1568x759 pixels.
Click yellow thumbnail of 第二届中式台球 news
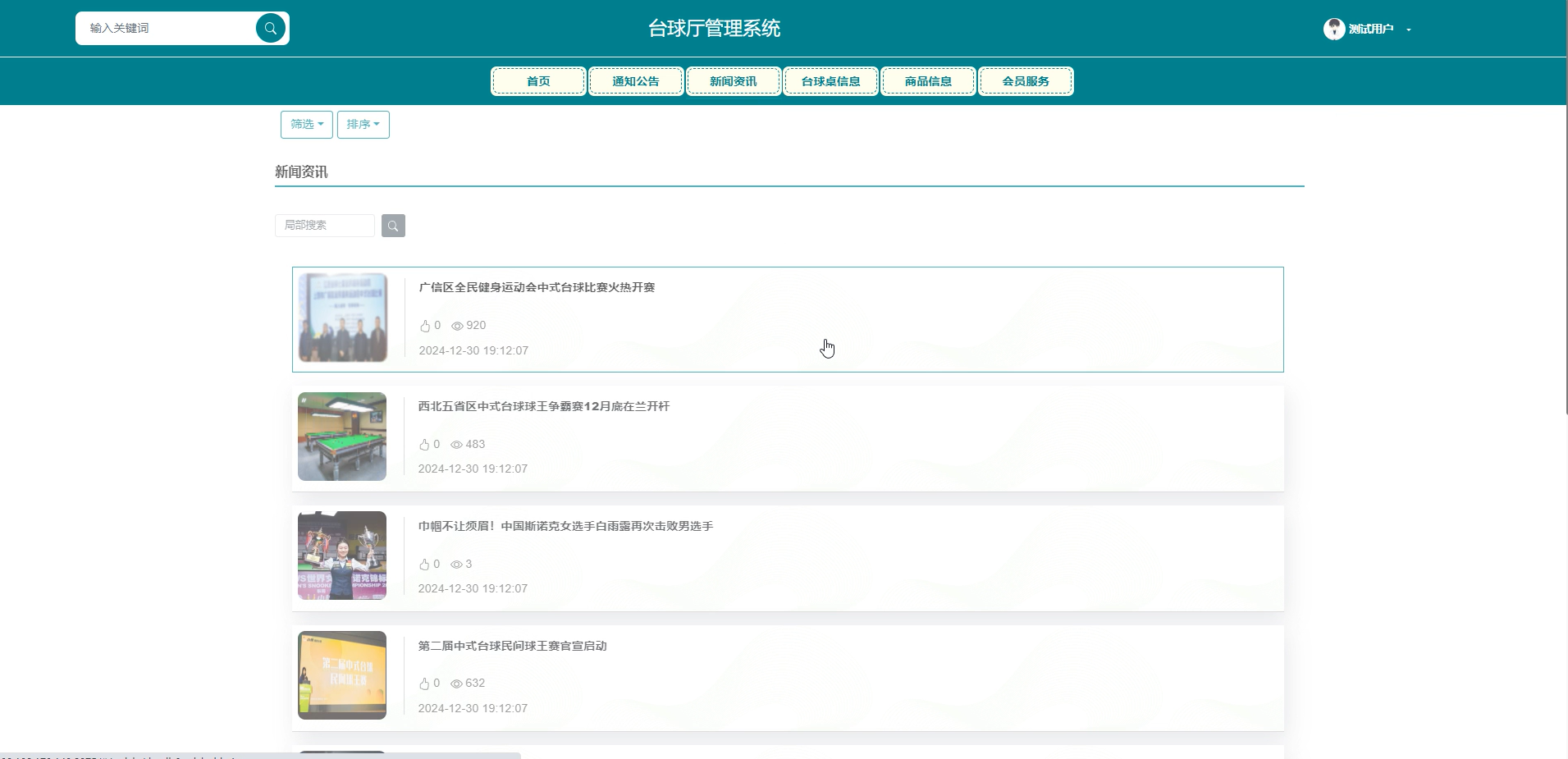(342, 675)
